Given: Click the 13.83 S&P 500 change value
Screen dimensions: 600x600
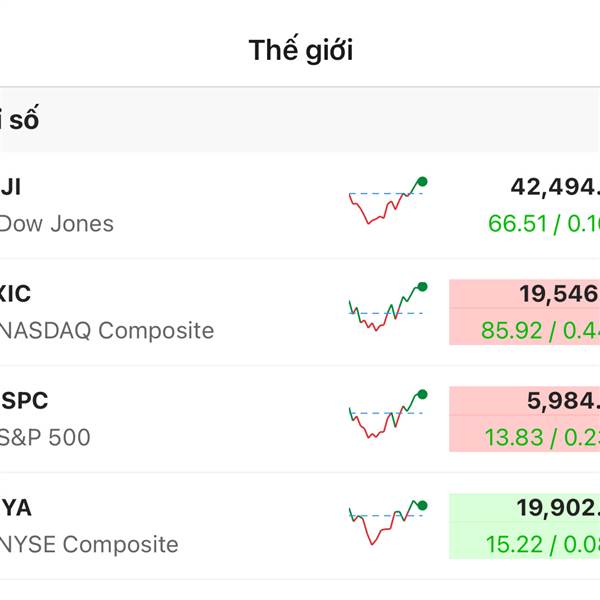Looking at the screenshot, I should tap(514, 437).
